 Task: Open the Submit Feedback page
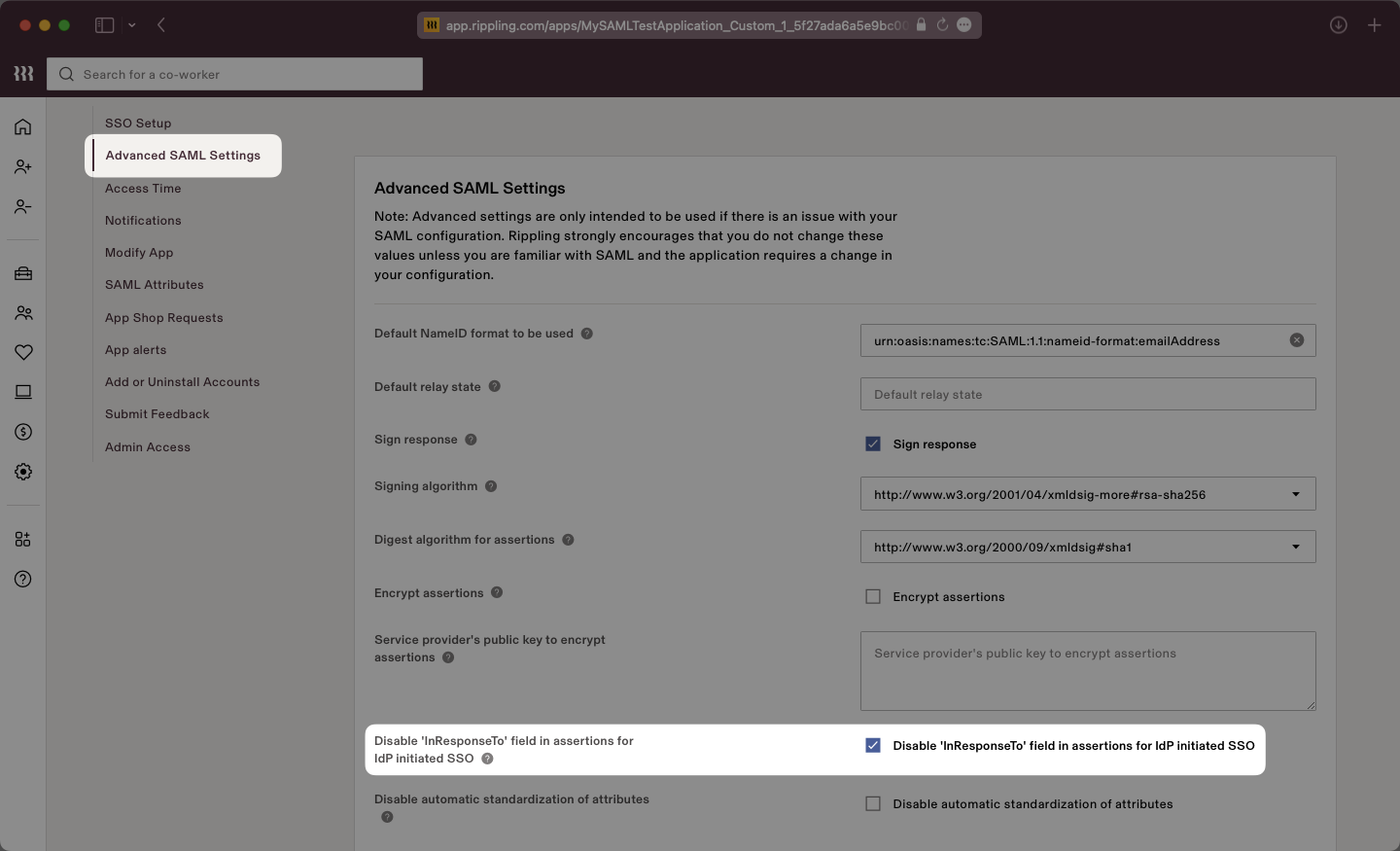(157, 414)
